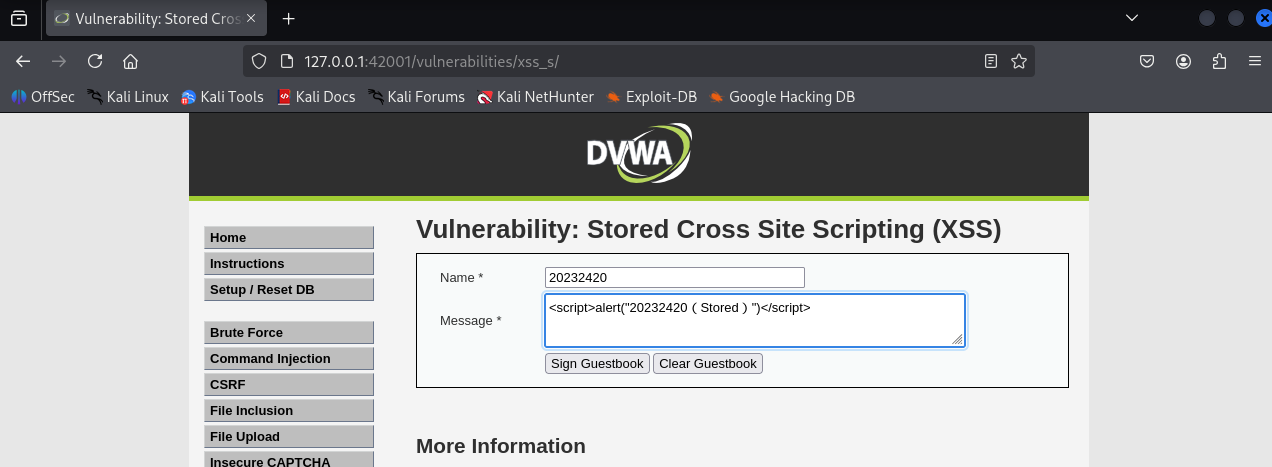Open the Firefox hamburger application menu

[x=1255, y=61]
